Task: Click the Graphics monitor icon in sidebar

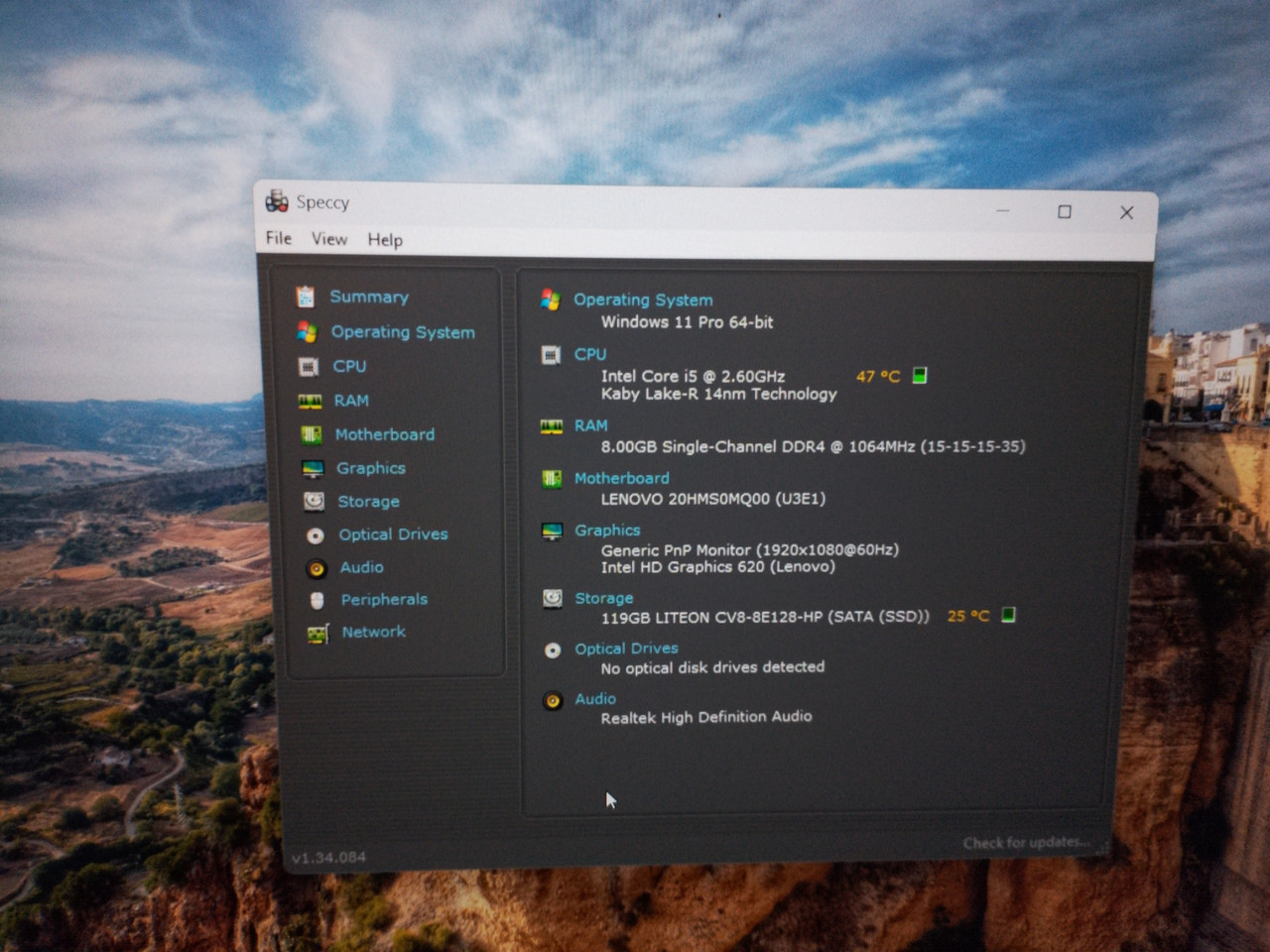Action: pyautogui.click(x=313, y=468)
